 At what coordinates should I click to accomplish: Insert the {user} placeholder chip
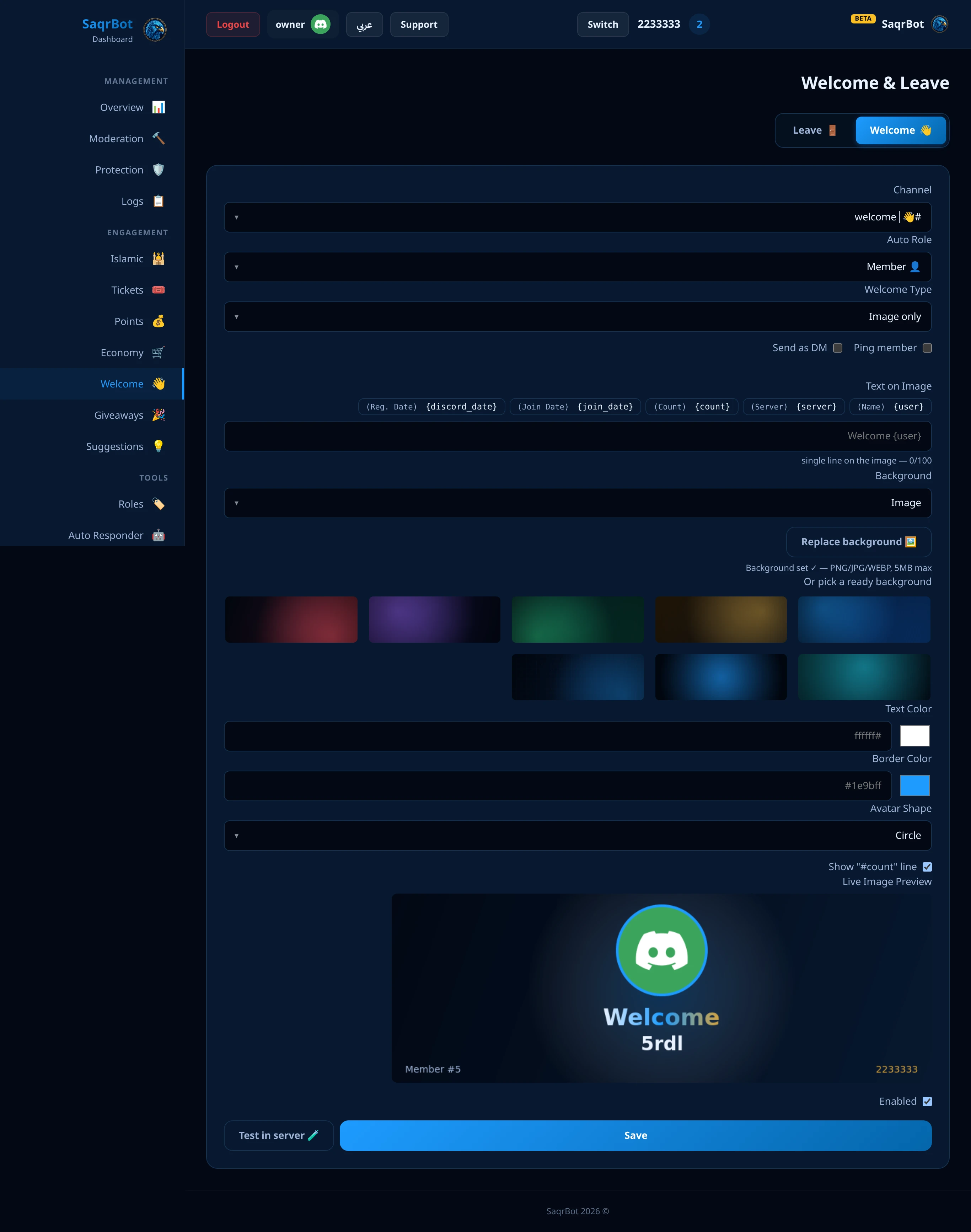tap(891, 407)
